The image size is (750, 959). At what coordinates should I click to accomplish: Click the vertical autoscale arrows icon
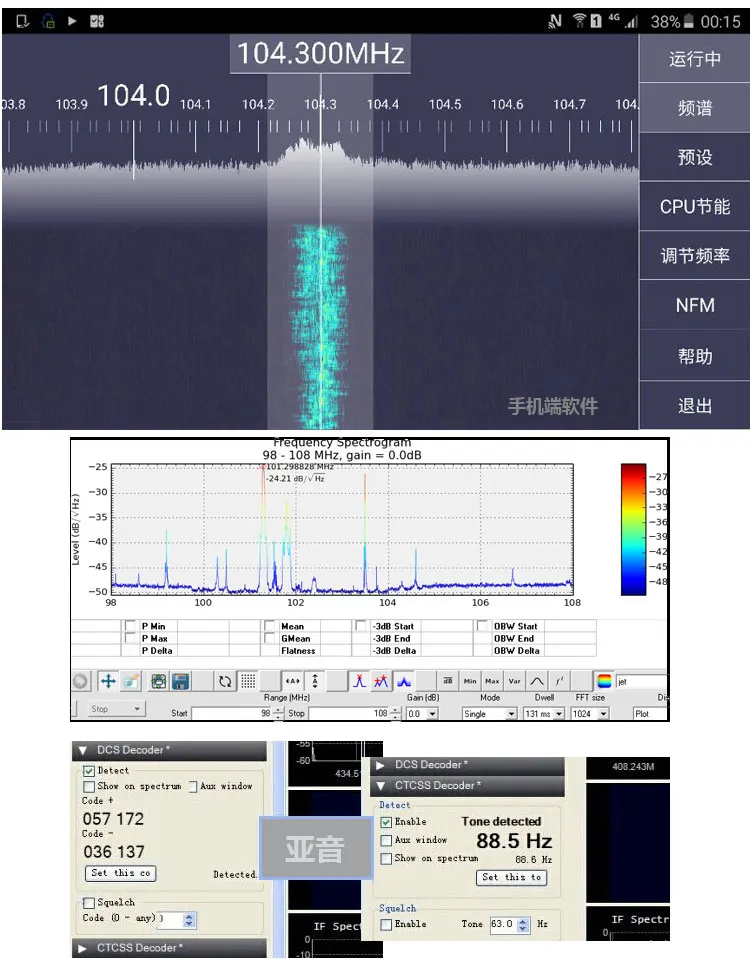coord(315,681)
